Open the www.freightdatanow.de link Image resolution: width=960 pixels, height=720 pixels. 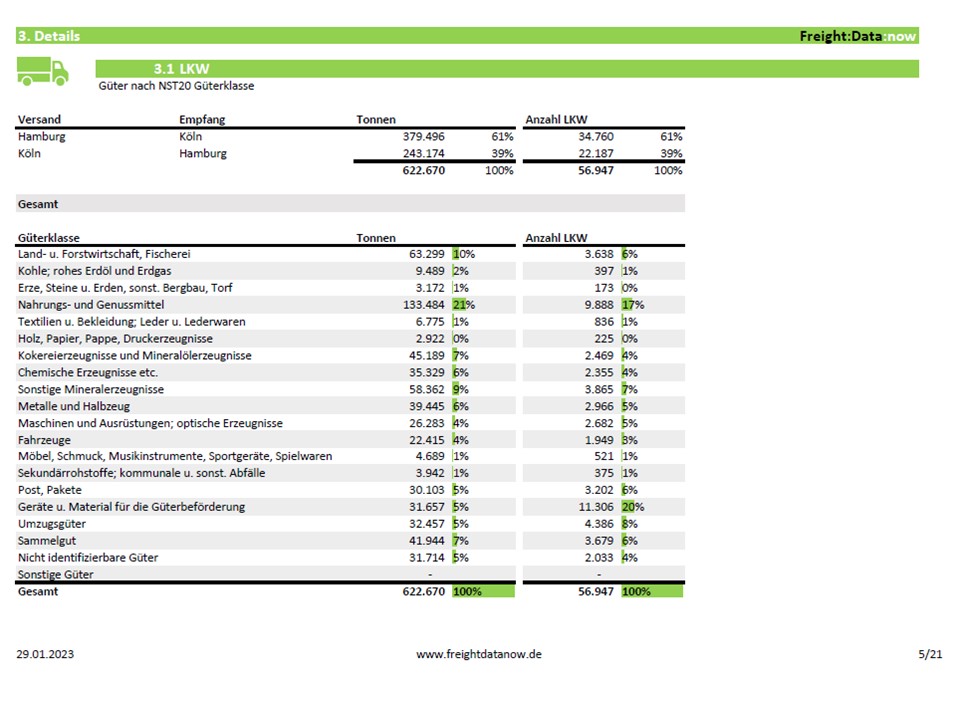click(x=479, y=654)
